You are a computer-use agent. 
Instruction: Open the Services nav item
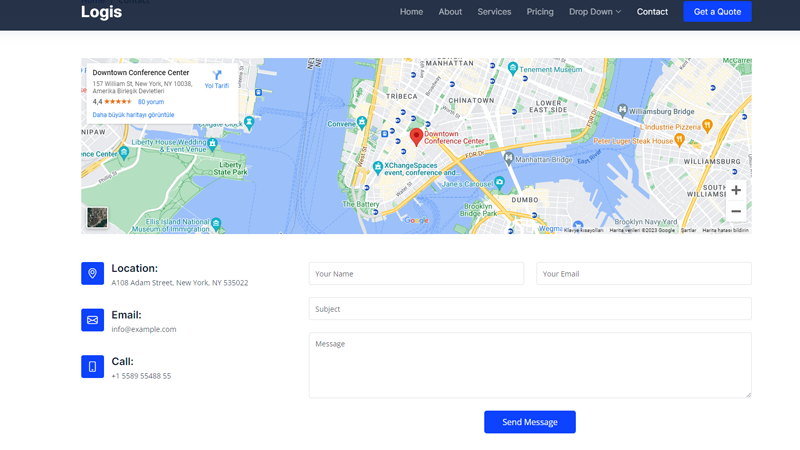[494, 12]
